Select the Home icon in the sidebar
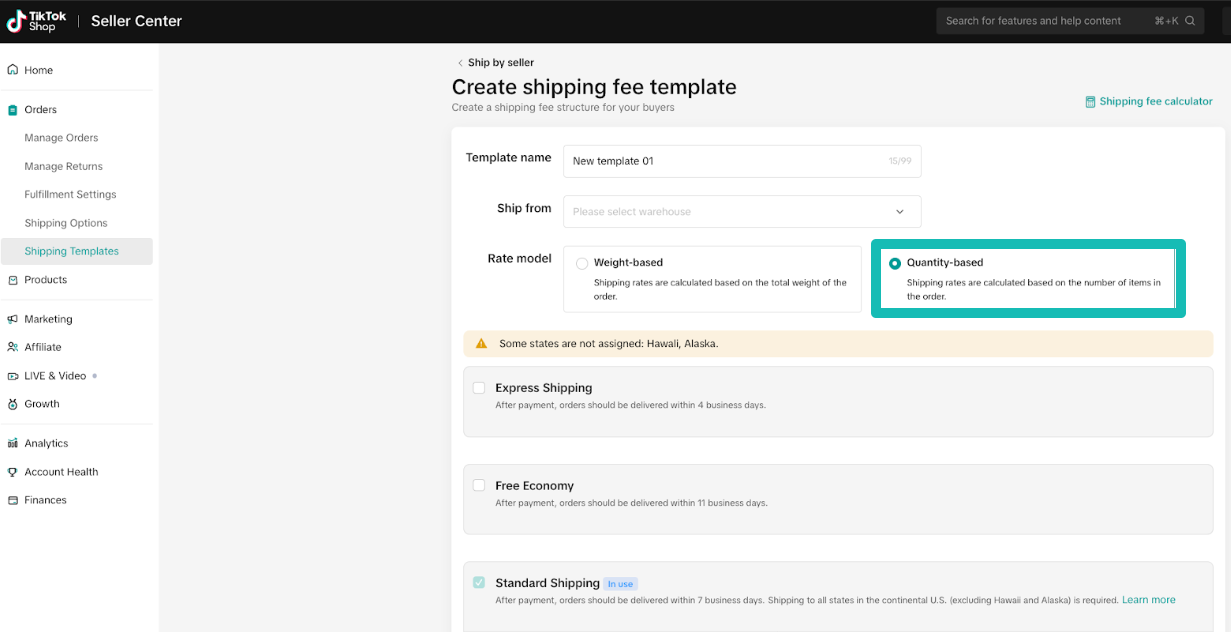This screenshot has width=1231, height=632. (x=14, y=70)
